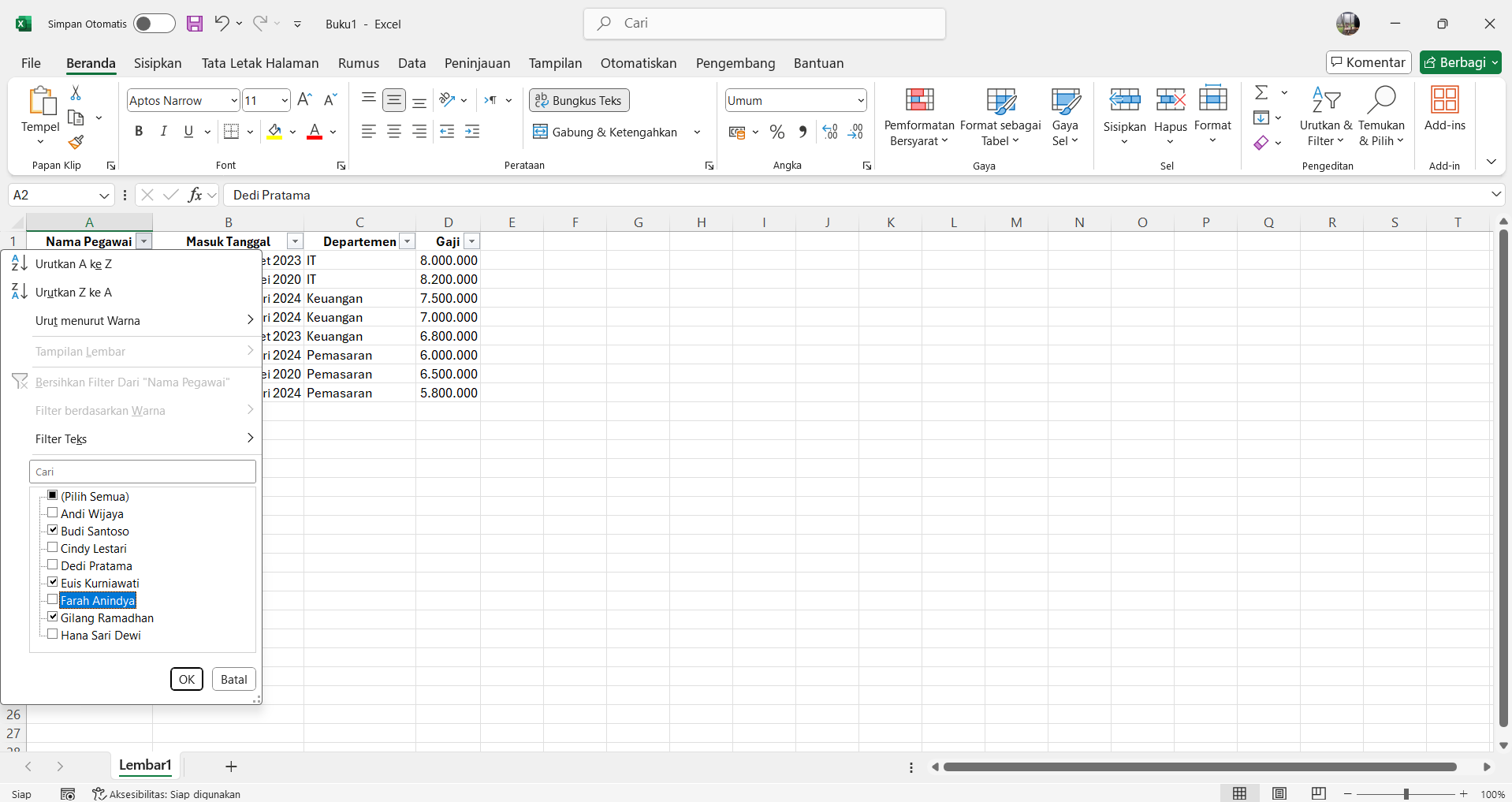Click the Save icon in title bar
Image resolution: width=1512 pixels, height=802 pixels.
tap(195, 24)
